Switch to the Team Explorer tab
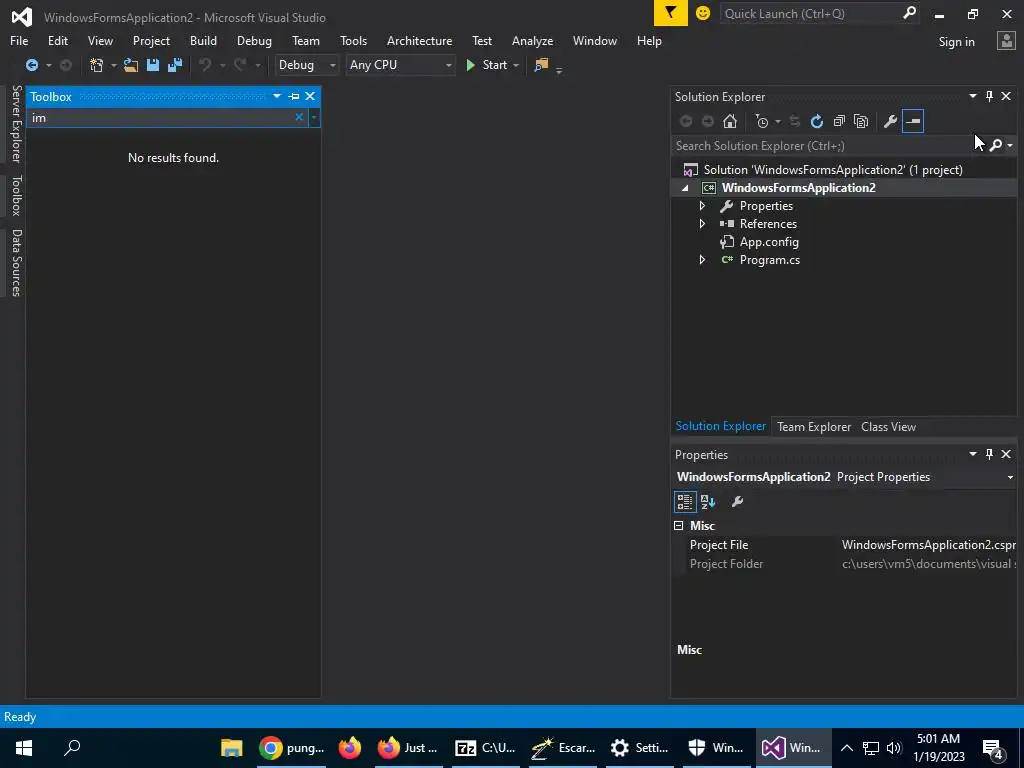Image resolution: width=1024 pixels, height=768 pixels. pyautogui.click(x=814, y=427)
